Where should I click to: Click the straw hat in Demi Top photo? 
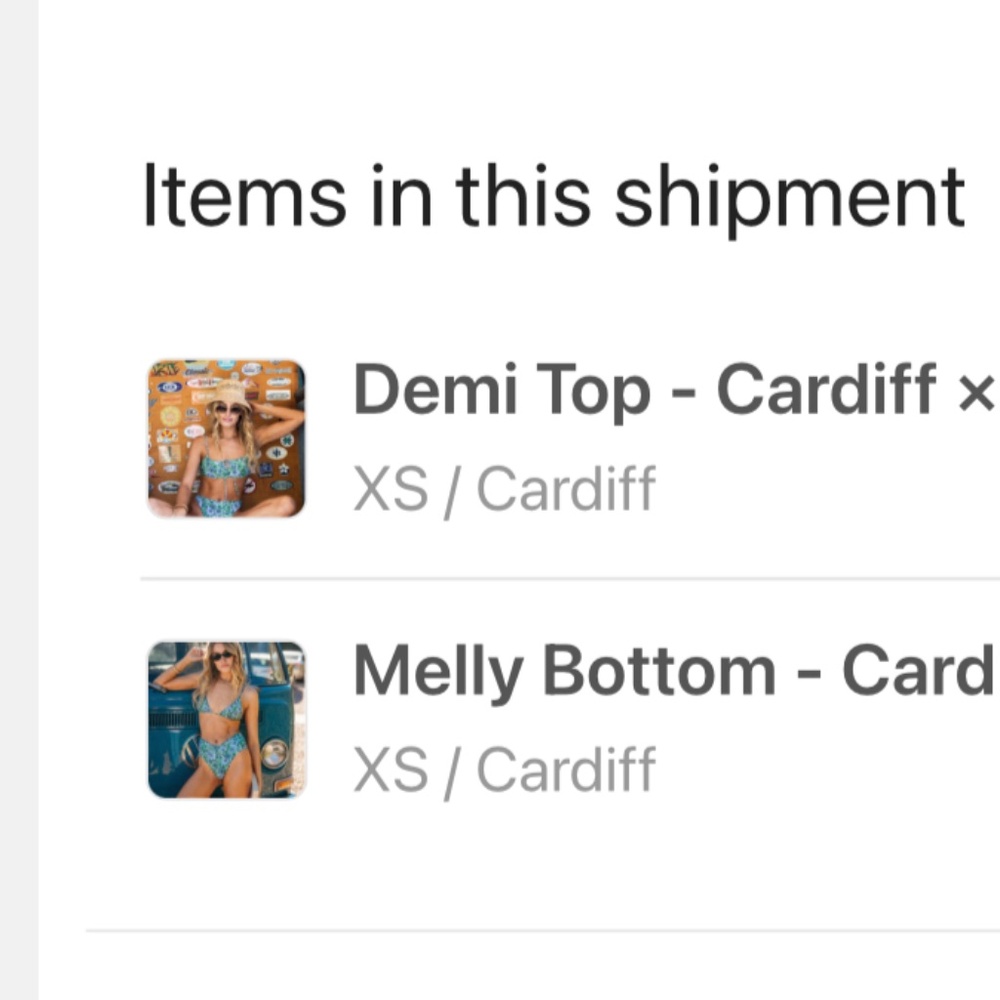(229, 395)
